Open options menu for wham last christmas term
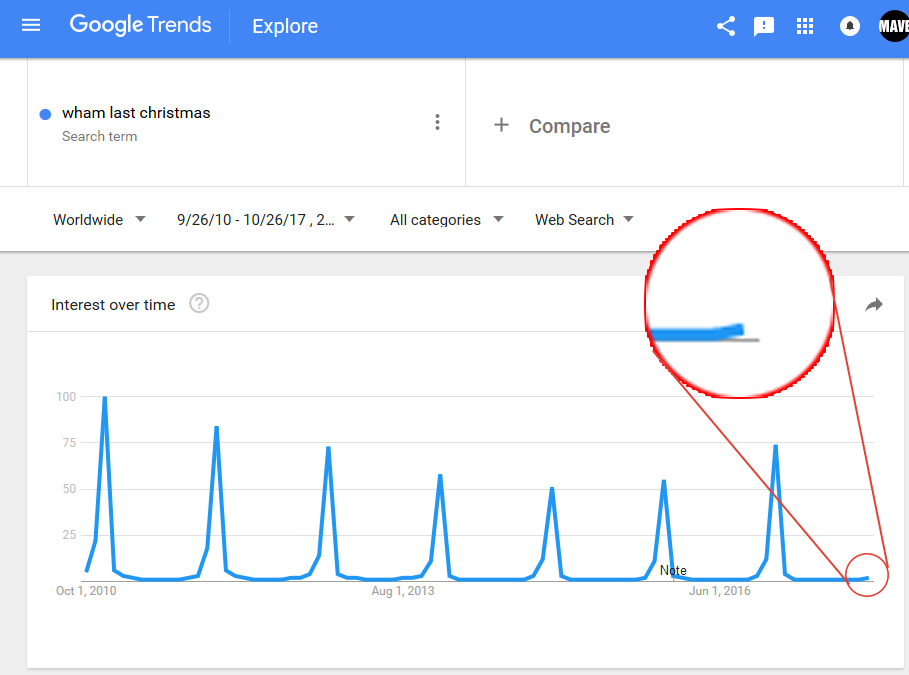909x675 pixels. point(438,122)
